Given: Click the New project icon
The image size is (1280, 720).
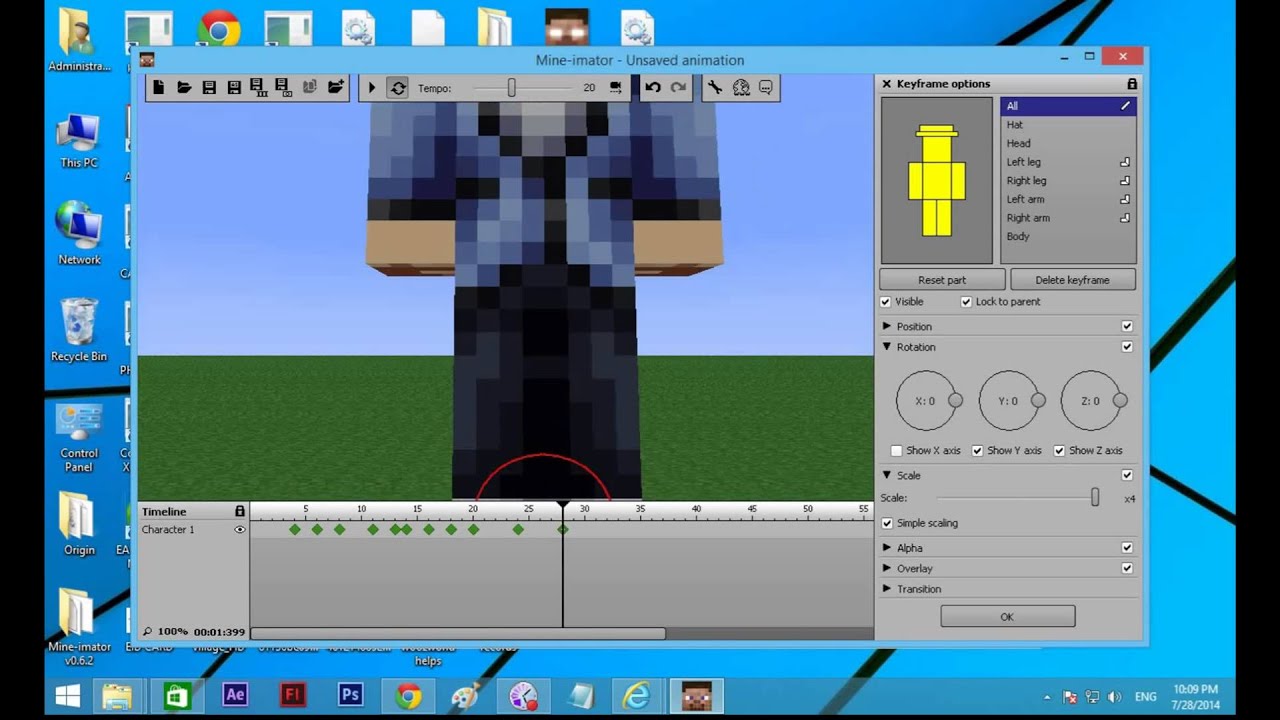Looking at the screenshot, I should point(160,88).
